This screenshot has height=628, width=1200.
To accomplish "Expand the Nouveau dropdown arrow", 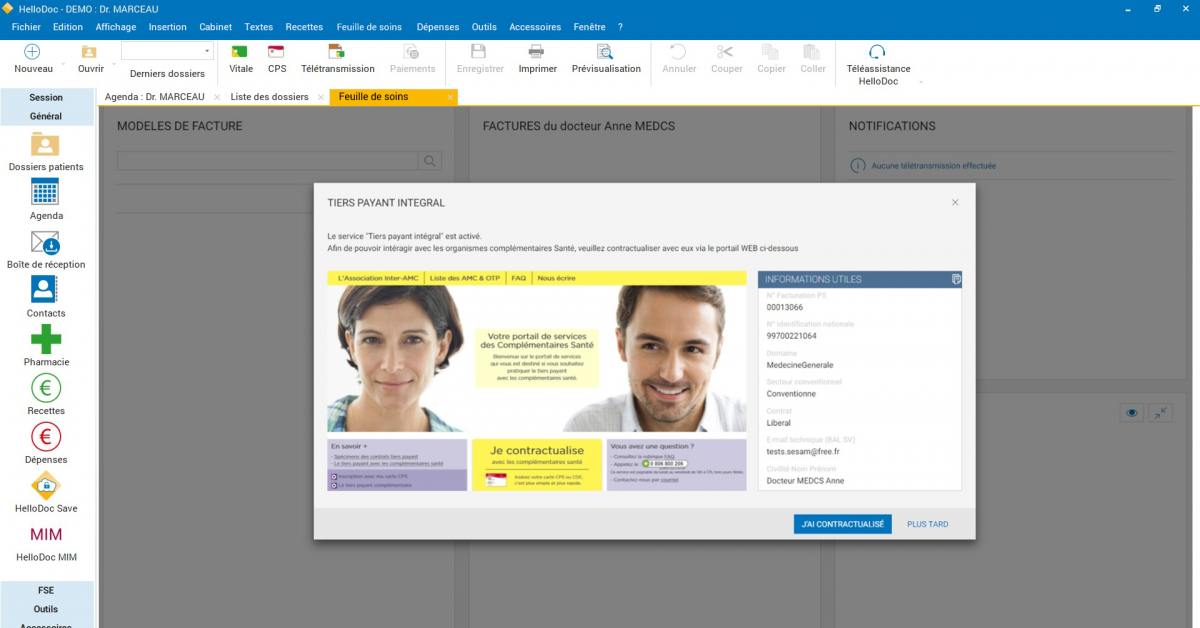I will (63, 64).
